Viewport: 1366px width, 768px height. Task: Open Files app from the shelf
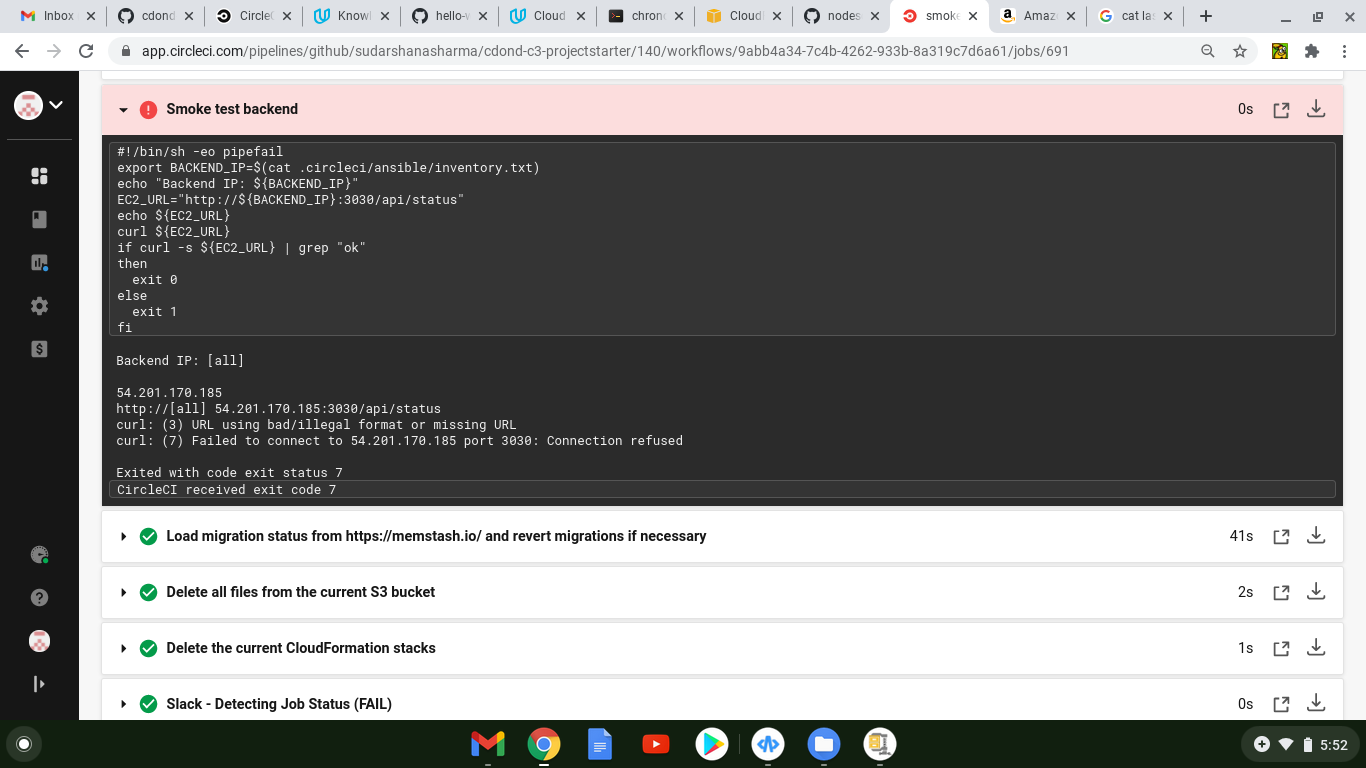[823, 744]
